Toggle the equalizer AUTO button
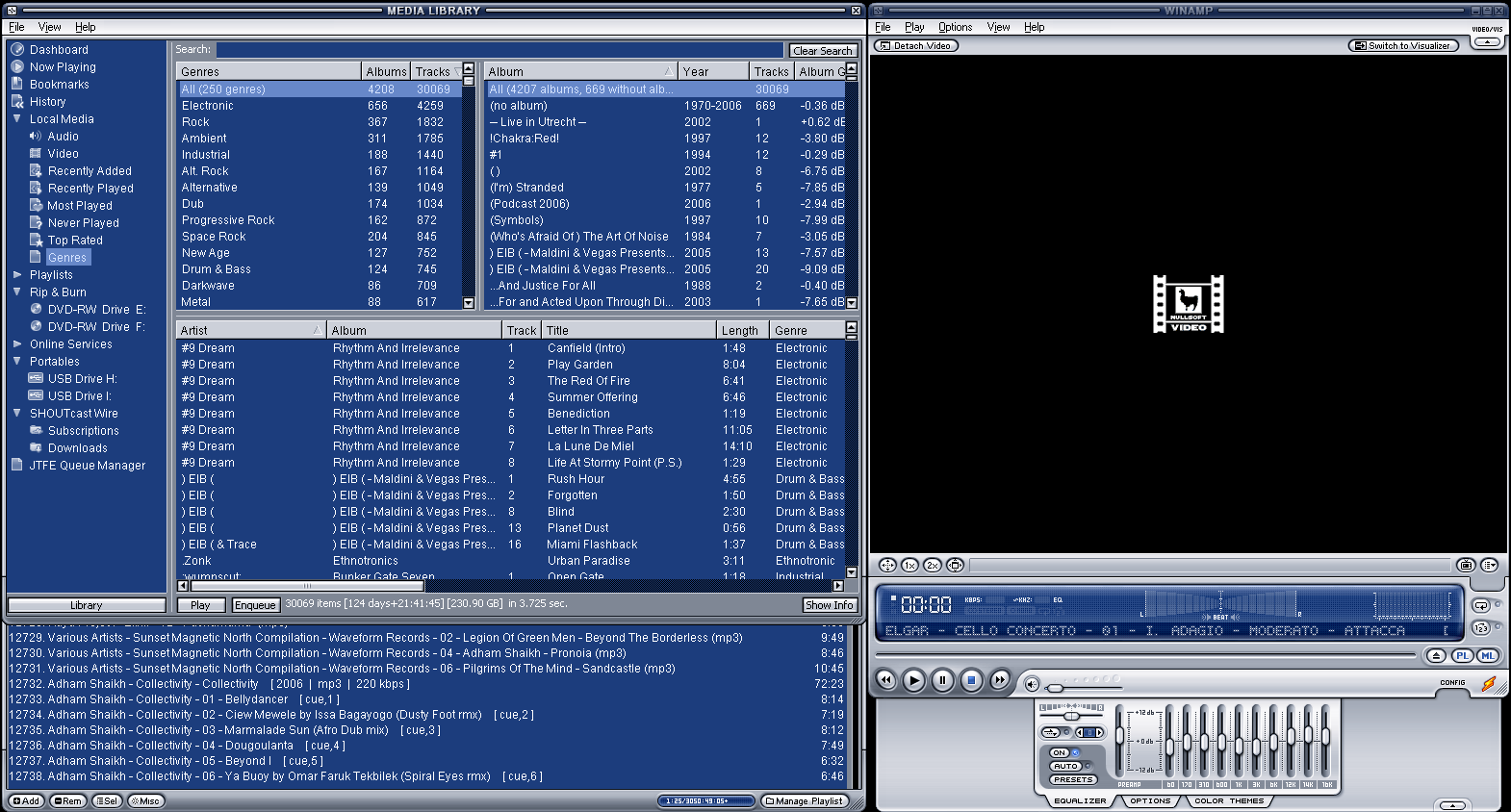This screenshot has width=1511, height=812. point(1065,767)
